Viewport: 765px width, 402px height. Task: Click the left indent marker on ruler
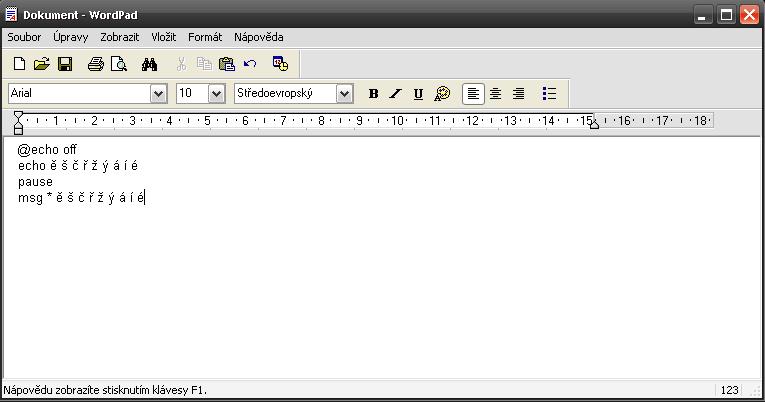18,123
